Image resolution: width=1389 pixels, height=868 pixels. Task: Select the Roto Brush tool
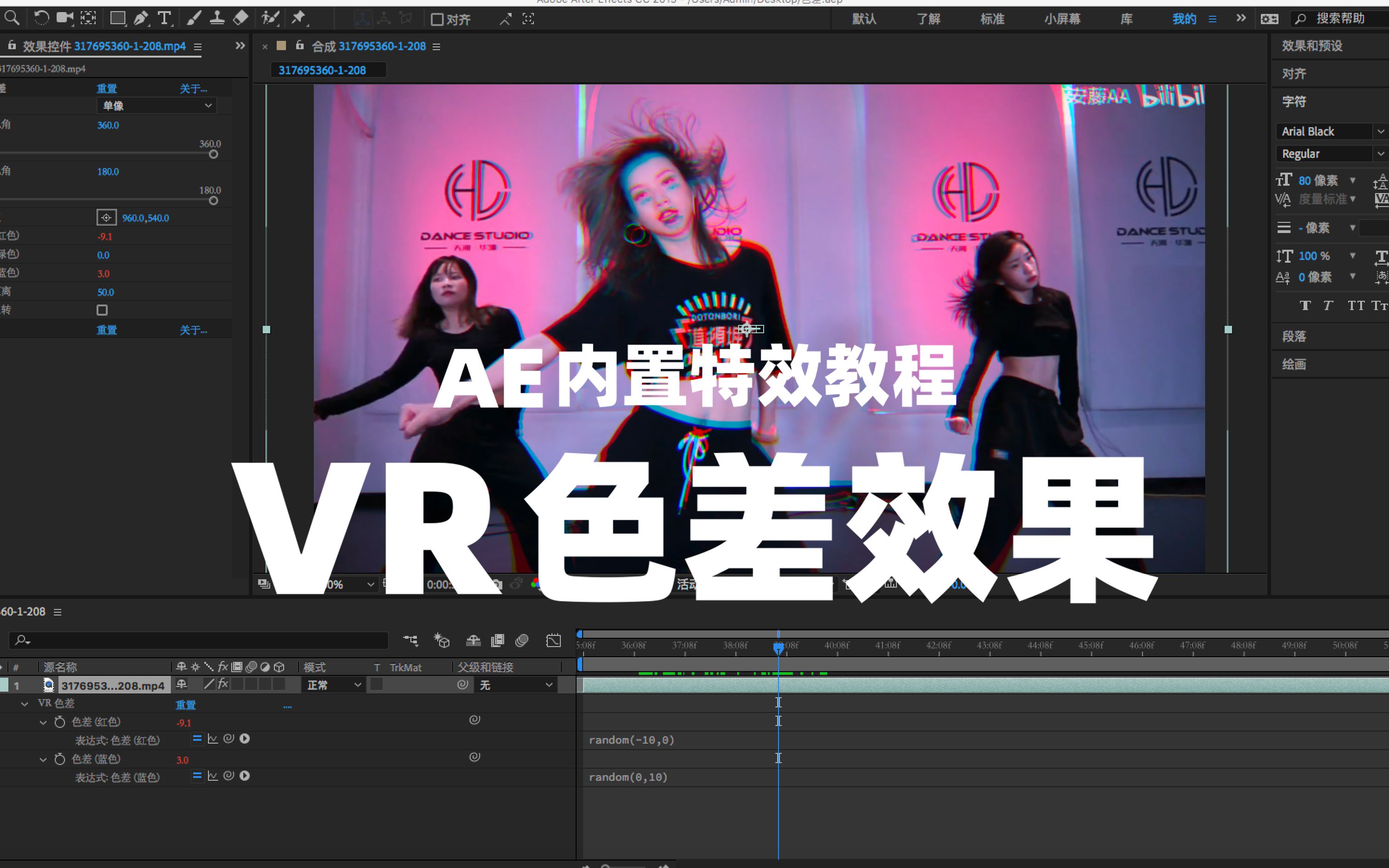pos(270,19)
